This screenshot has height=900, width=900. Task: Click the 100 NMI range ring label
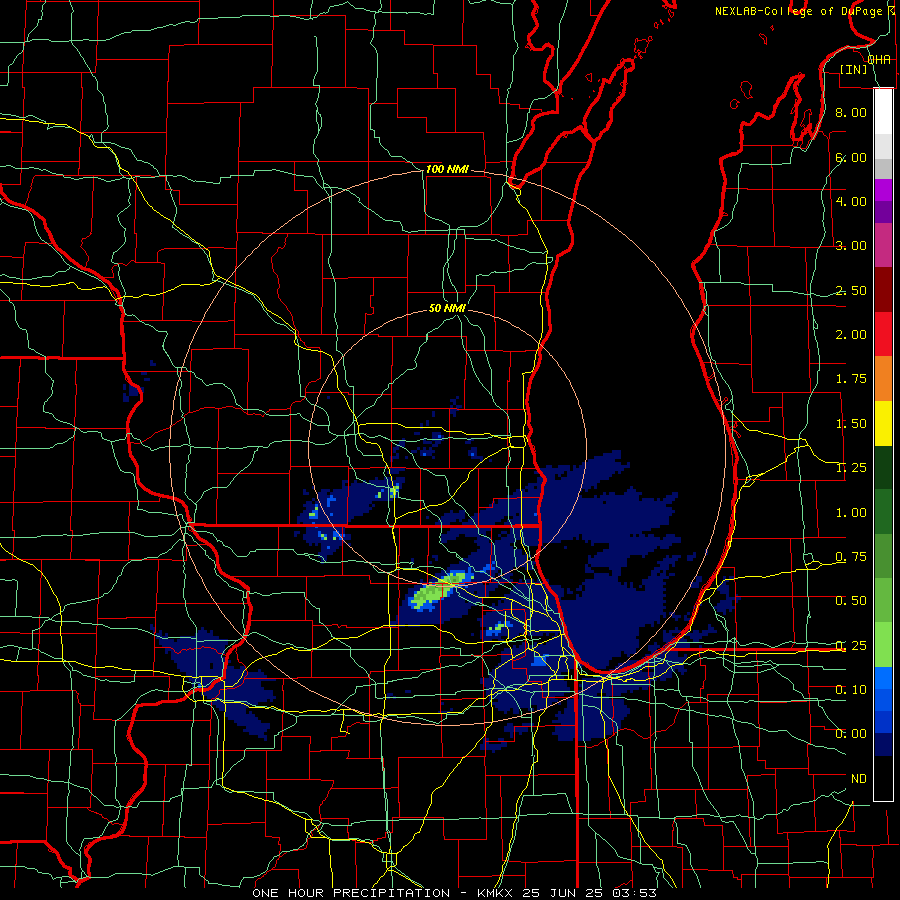point(447,169)
